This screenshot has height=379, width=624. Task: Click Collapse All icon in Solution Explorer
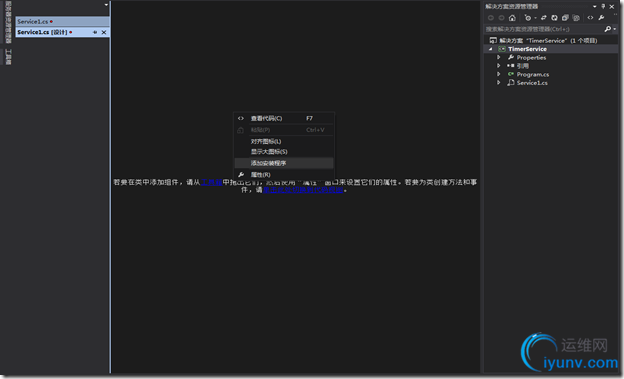pos(565,18)
